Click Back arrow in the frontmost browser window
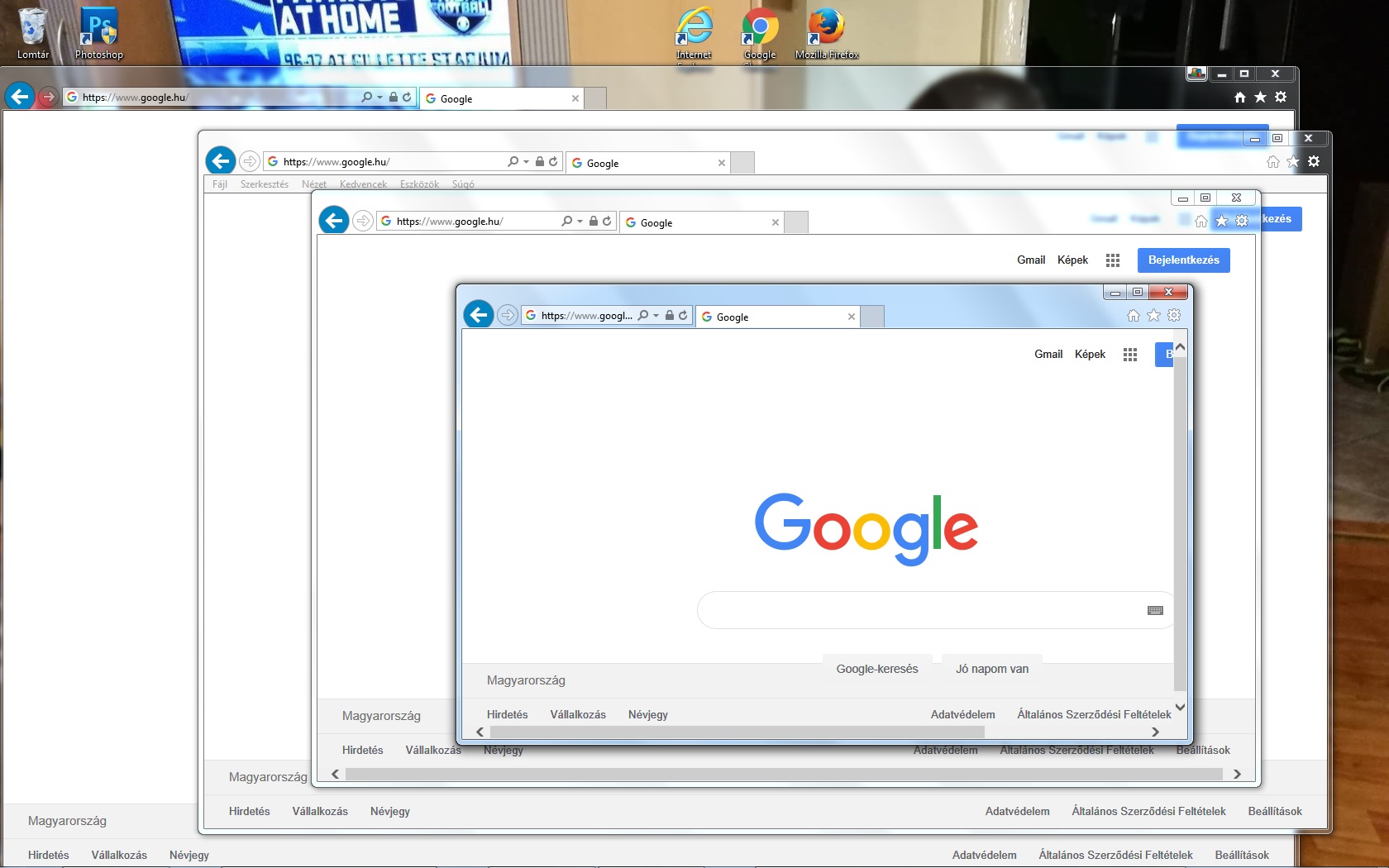This screenshot has width=1389, height=868. [479, 314]
